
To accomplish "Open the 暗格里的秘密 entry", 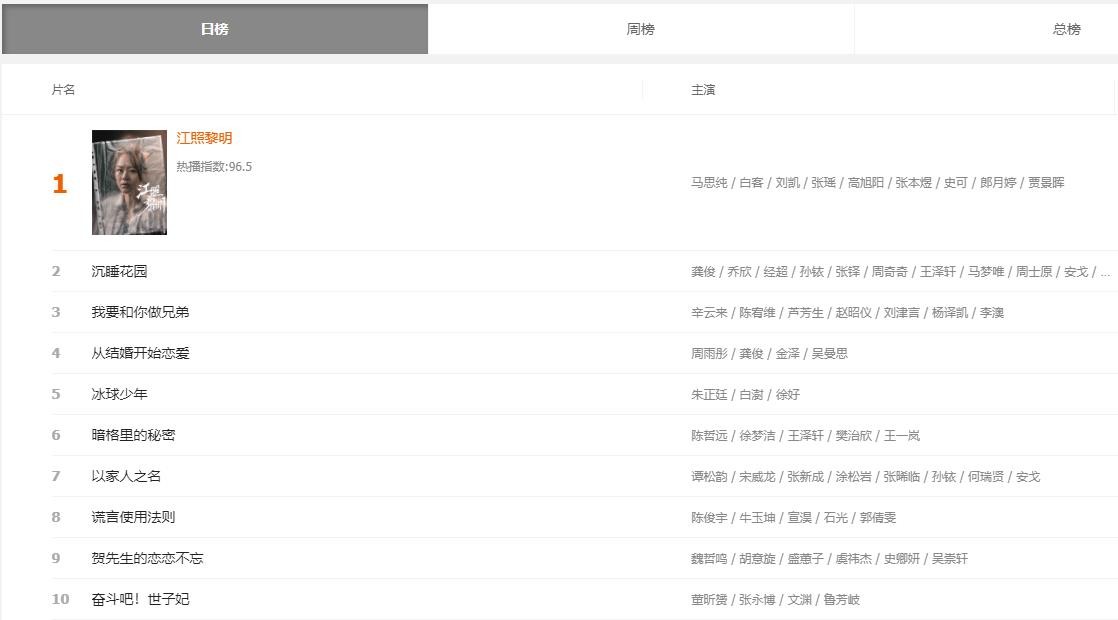I will click(x=133, y=435).
